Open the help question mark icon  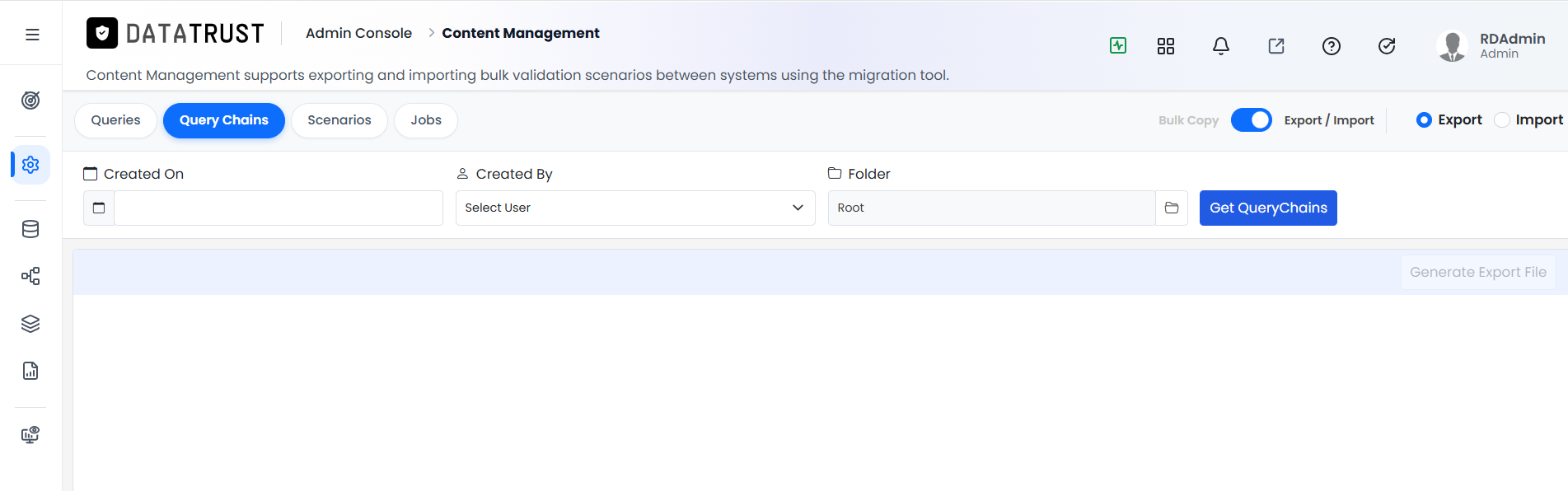click(1332, 46)
